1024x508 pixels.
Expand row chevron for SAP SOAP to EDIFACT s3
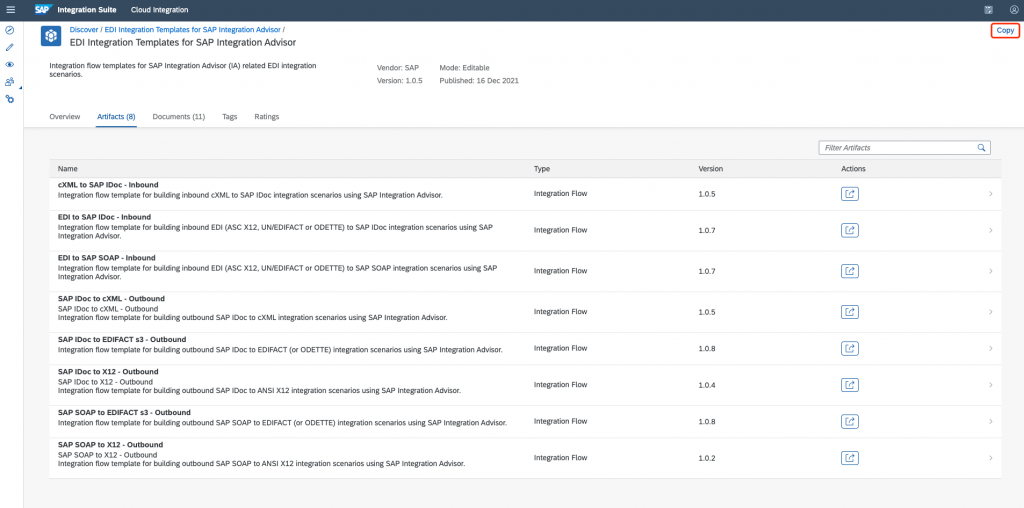point(991,422)
